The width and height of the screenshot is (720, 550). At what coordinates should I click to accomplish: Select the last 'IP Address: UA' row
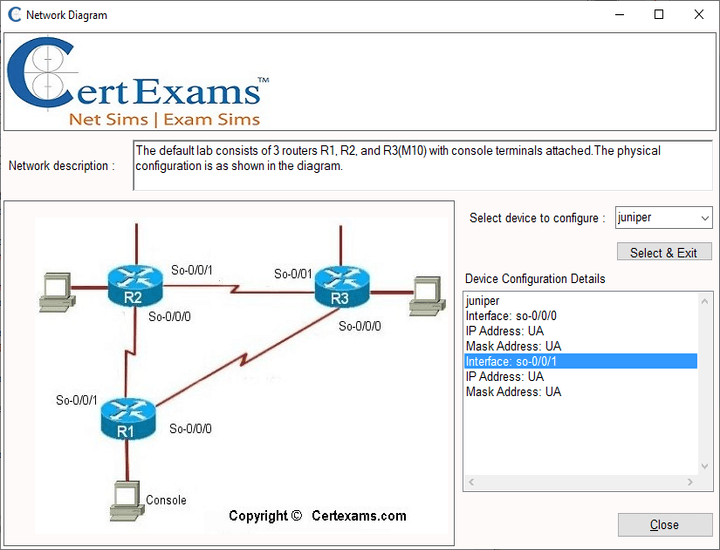pos(580,376)
